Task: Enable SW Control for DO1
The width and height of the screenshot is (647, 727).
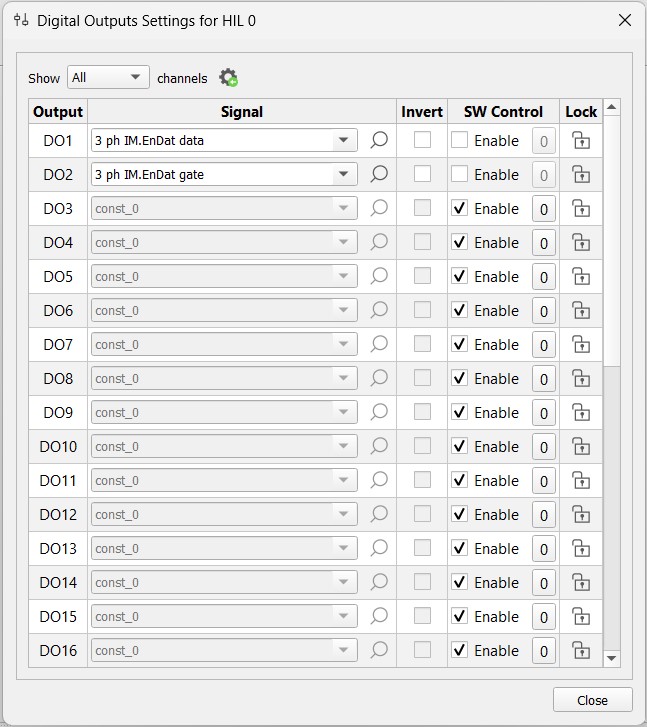Action: [460, 141]
